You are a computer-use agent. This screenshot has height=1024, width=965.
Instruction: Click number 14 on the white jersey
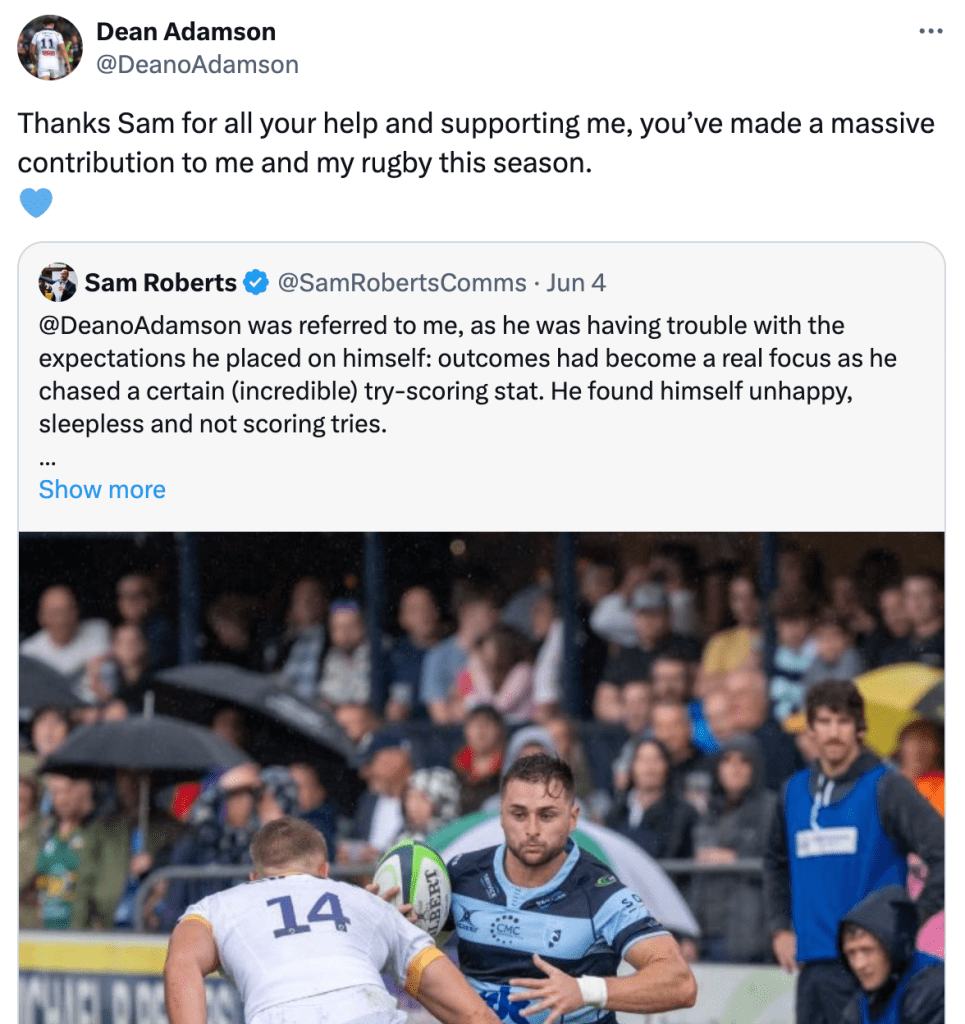click(x=308, y=914)
